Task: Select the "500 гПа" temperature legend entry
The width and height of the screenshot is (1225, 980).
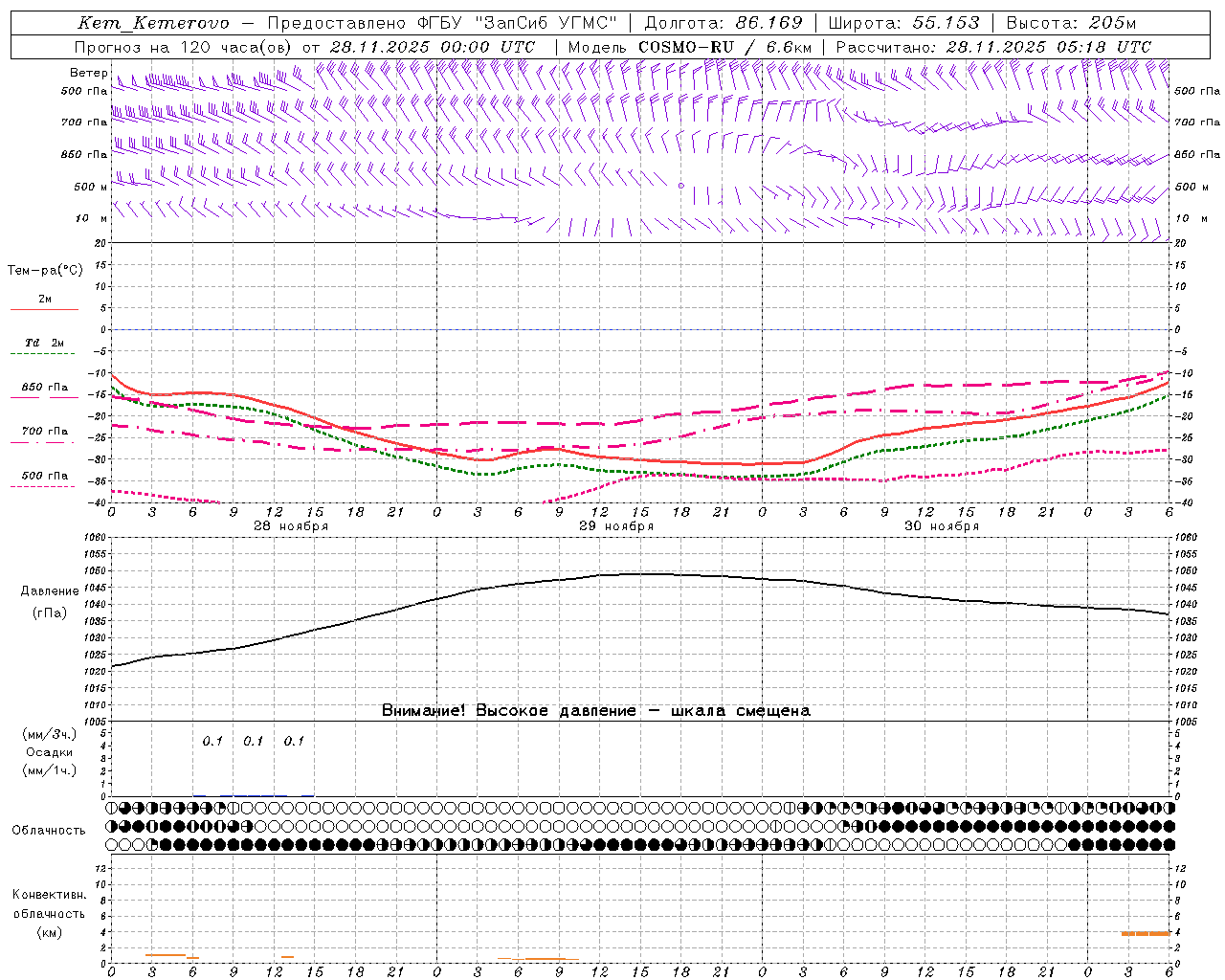Action: [x=45, y=476]
